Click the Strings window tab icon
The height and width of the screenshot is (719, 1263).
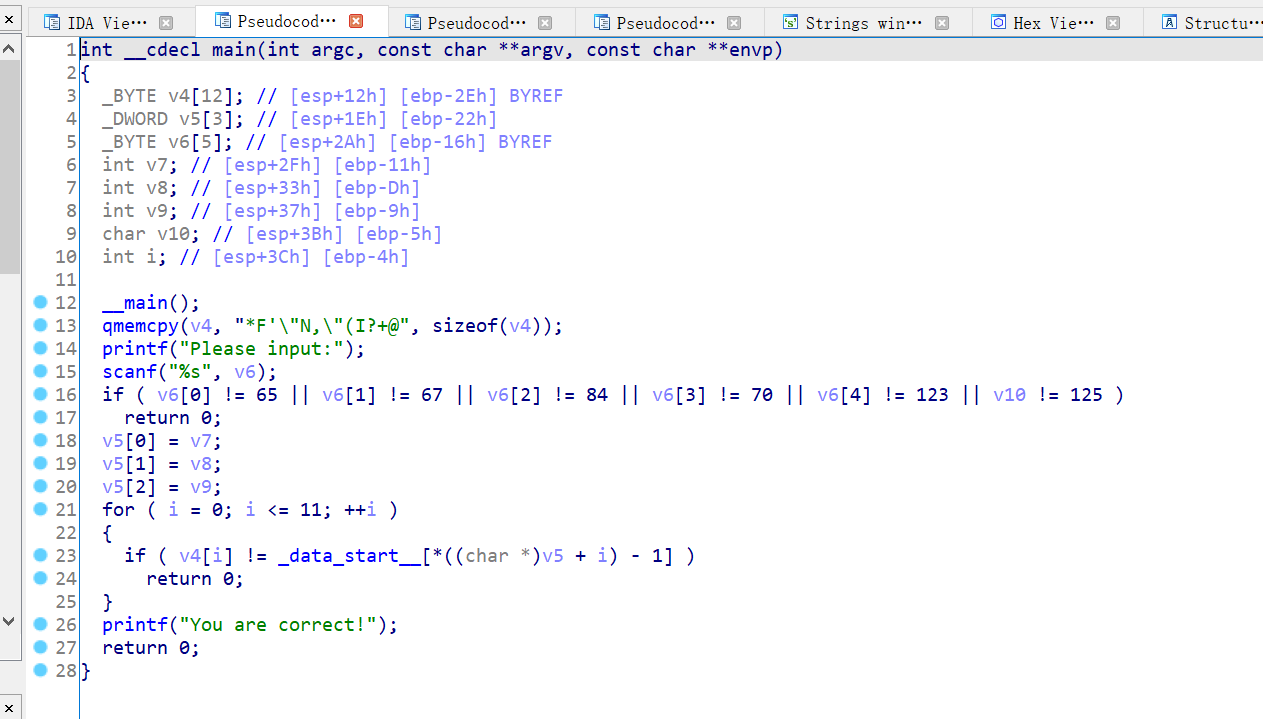pos(790,22)
